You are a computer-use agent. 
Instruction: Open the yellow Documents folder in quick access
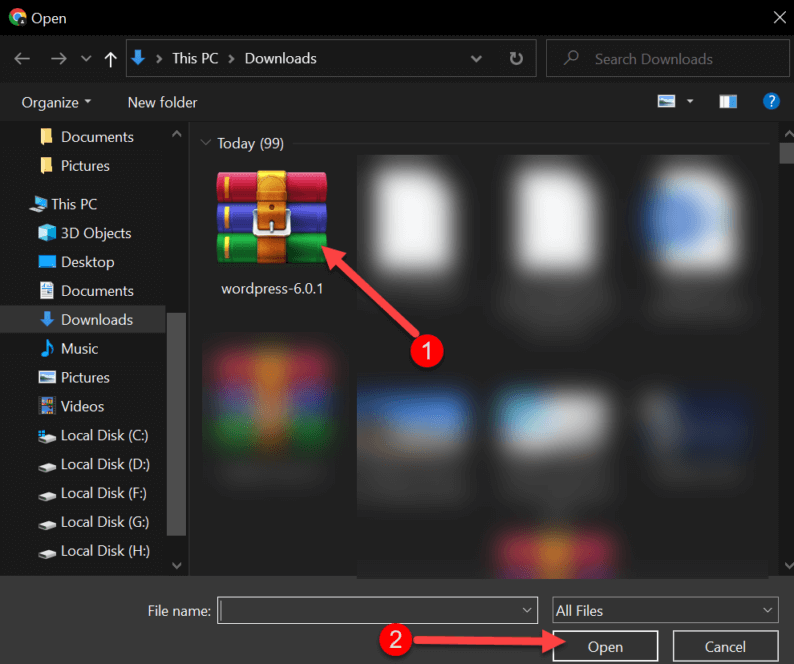click(87, 137)
